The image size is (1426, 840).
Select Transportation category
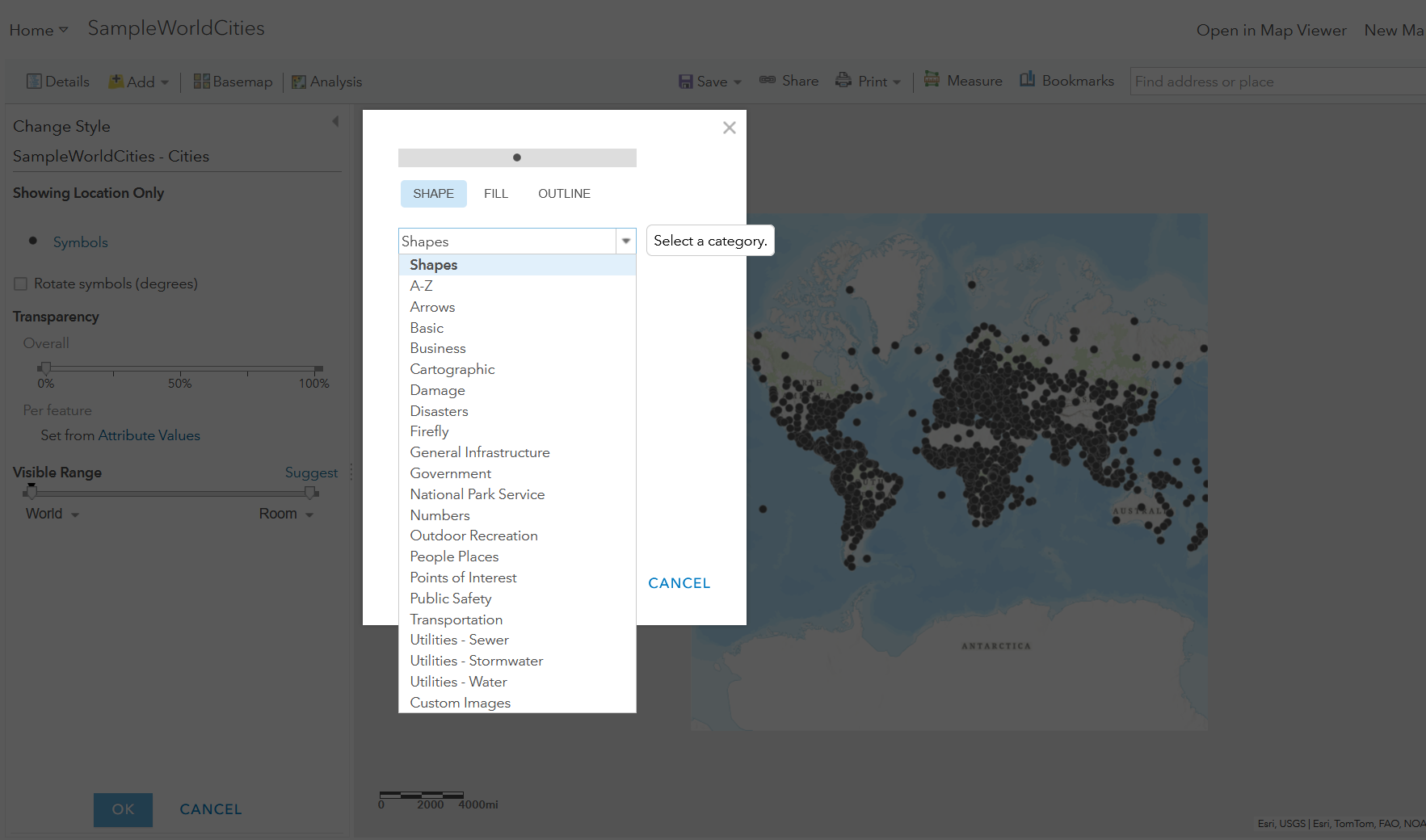pos(517,619)
